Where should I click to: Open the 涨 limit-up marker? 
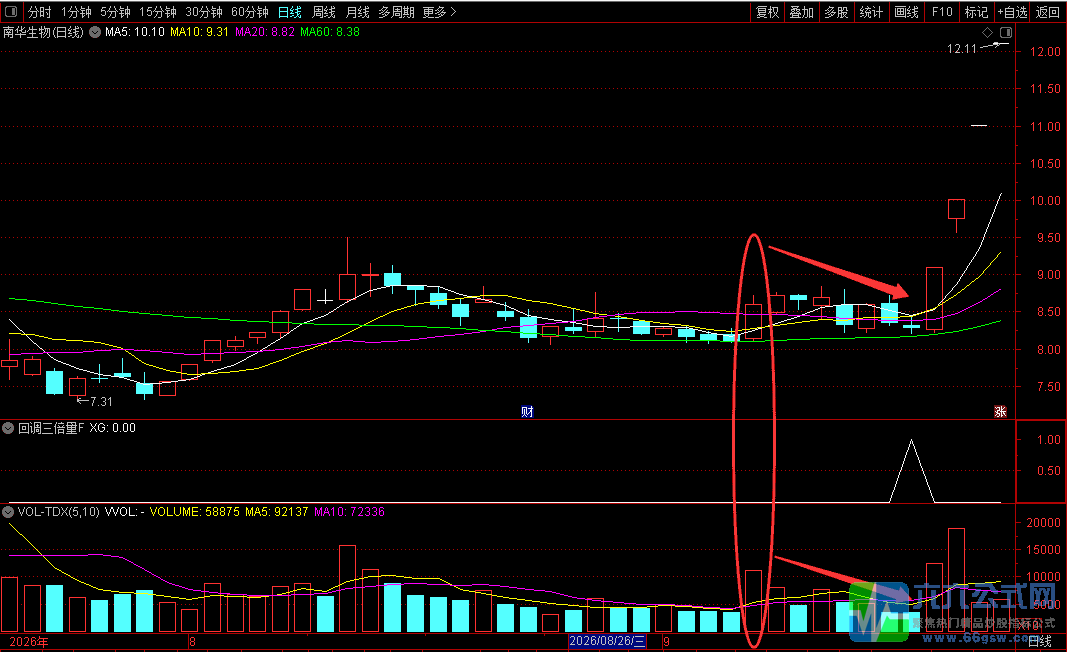tap(1000, 411)
